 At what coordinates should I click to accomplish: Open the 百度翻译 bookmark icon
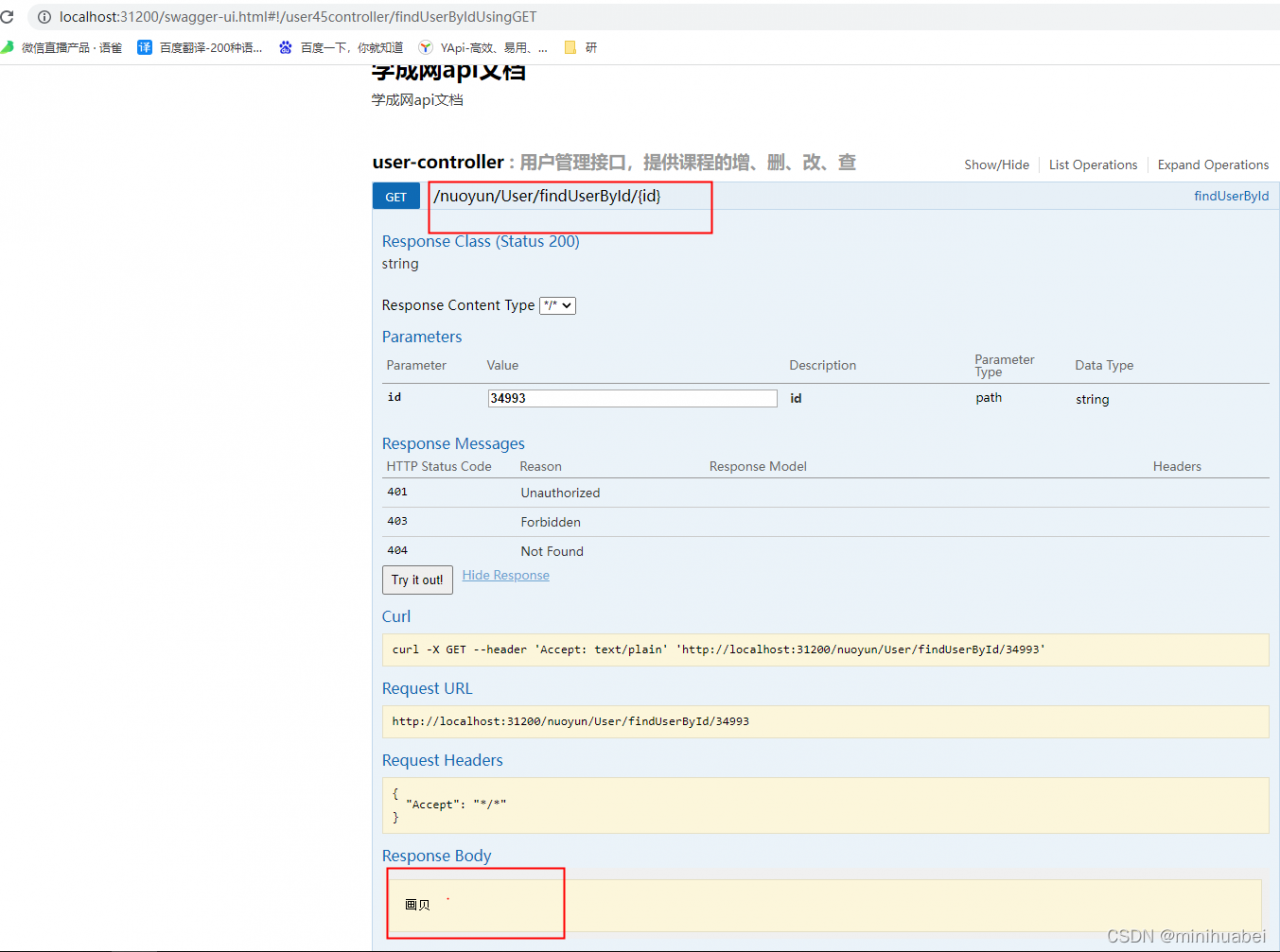click(145, 46)
